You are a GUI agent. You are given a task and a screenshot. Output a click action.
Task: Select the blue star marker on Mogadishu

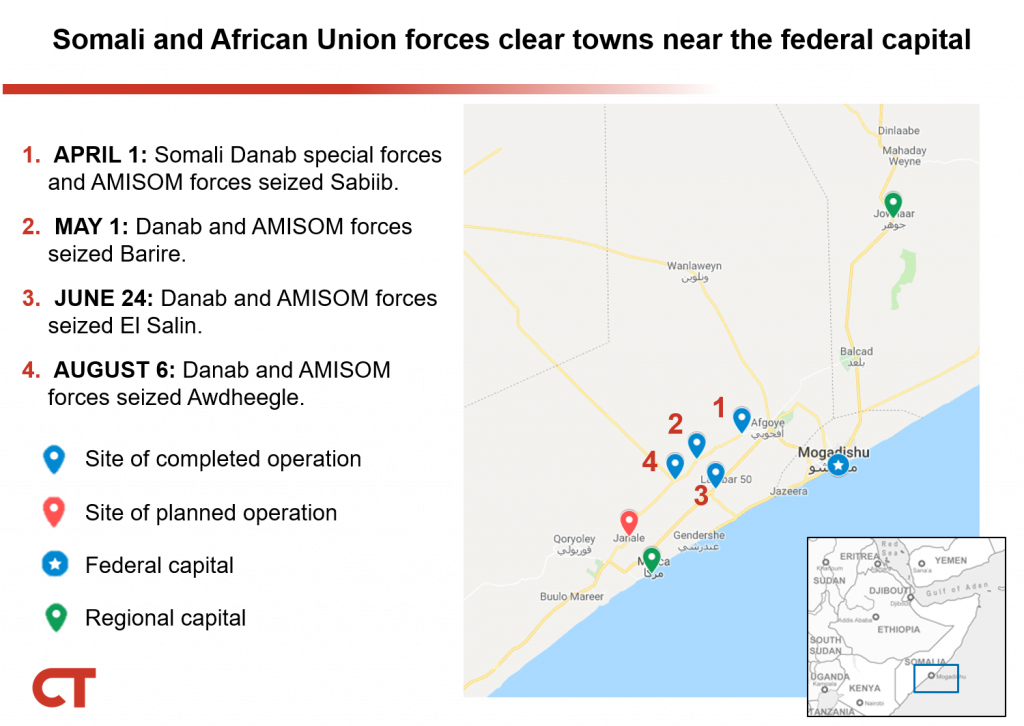pos(838,465)
